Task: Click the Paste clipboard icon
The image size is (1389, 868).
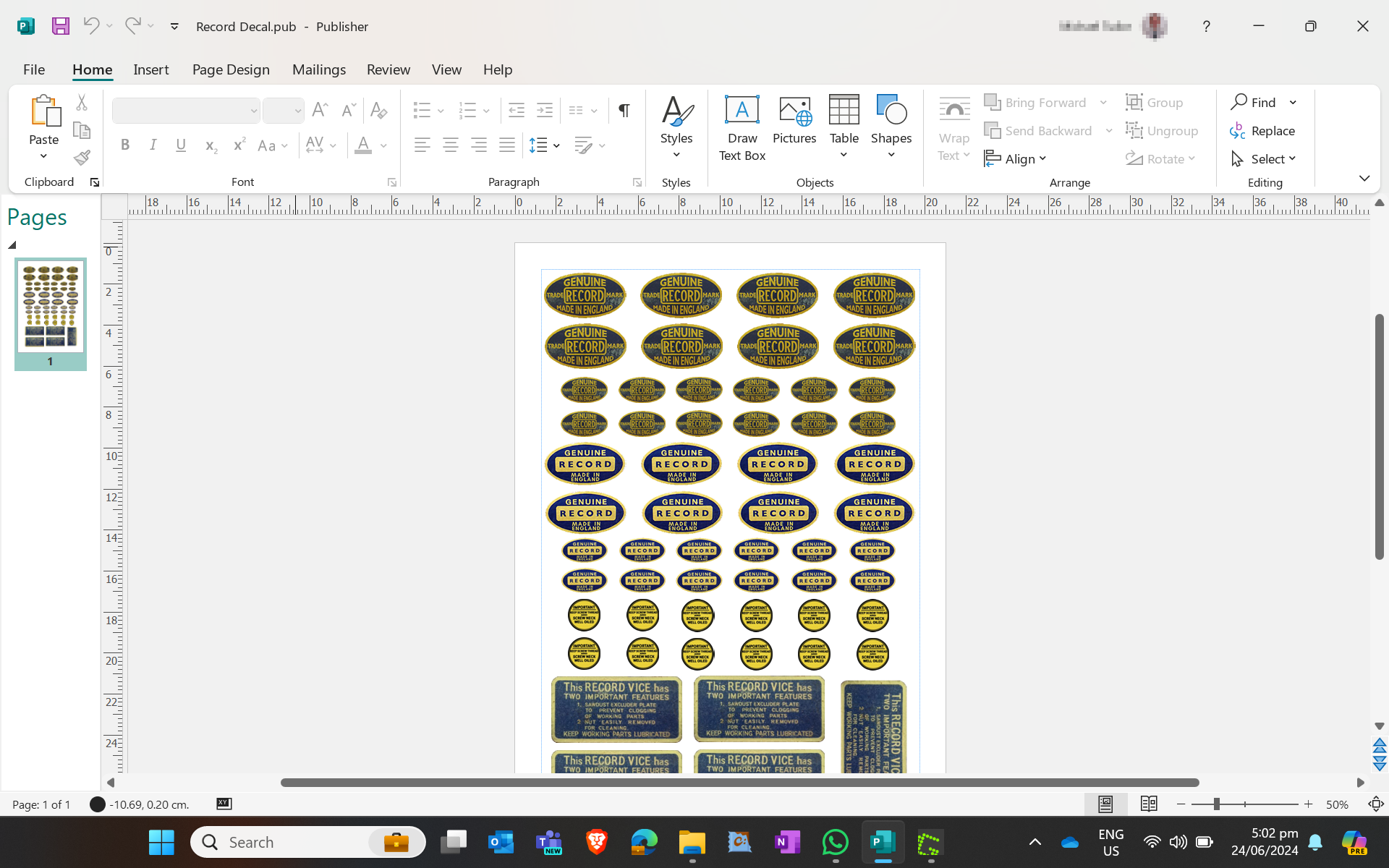Action: tap(45, 111)
